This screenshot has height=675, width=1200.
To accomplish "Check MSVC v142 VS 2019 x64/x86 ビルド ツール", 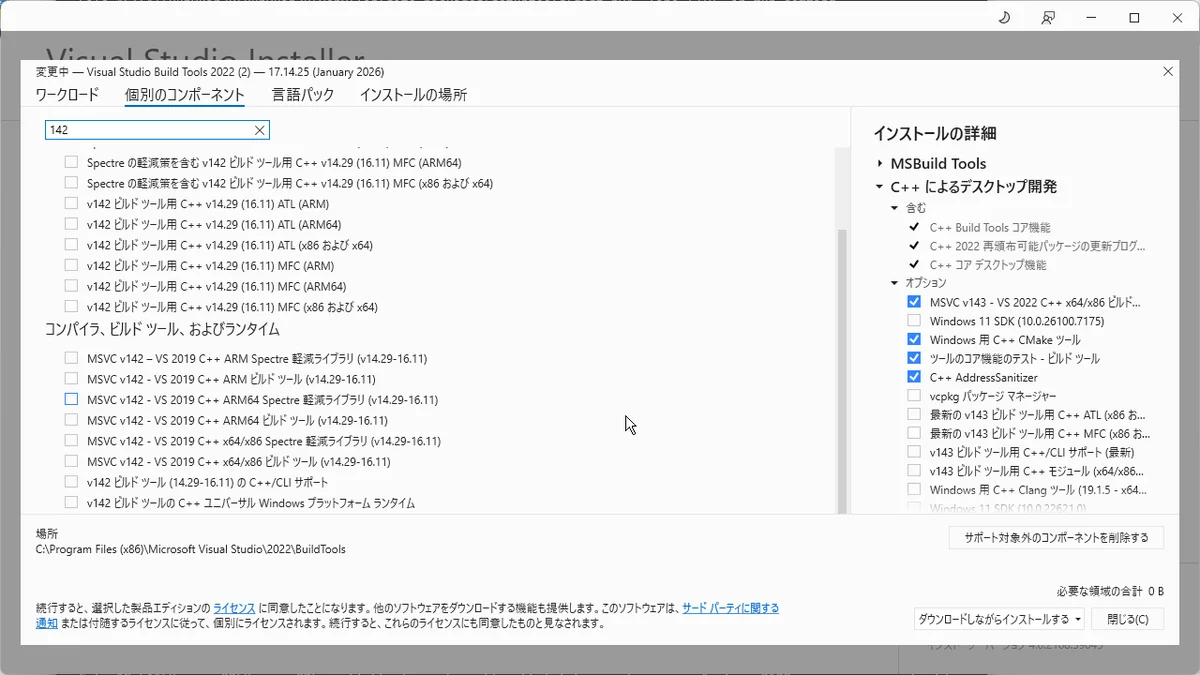I will tap(71, 462).
